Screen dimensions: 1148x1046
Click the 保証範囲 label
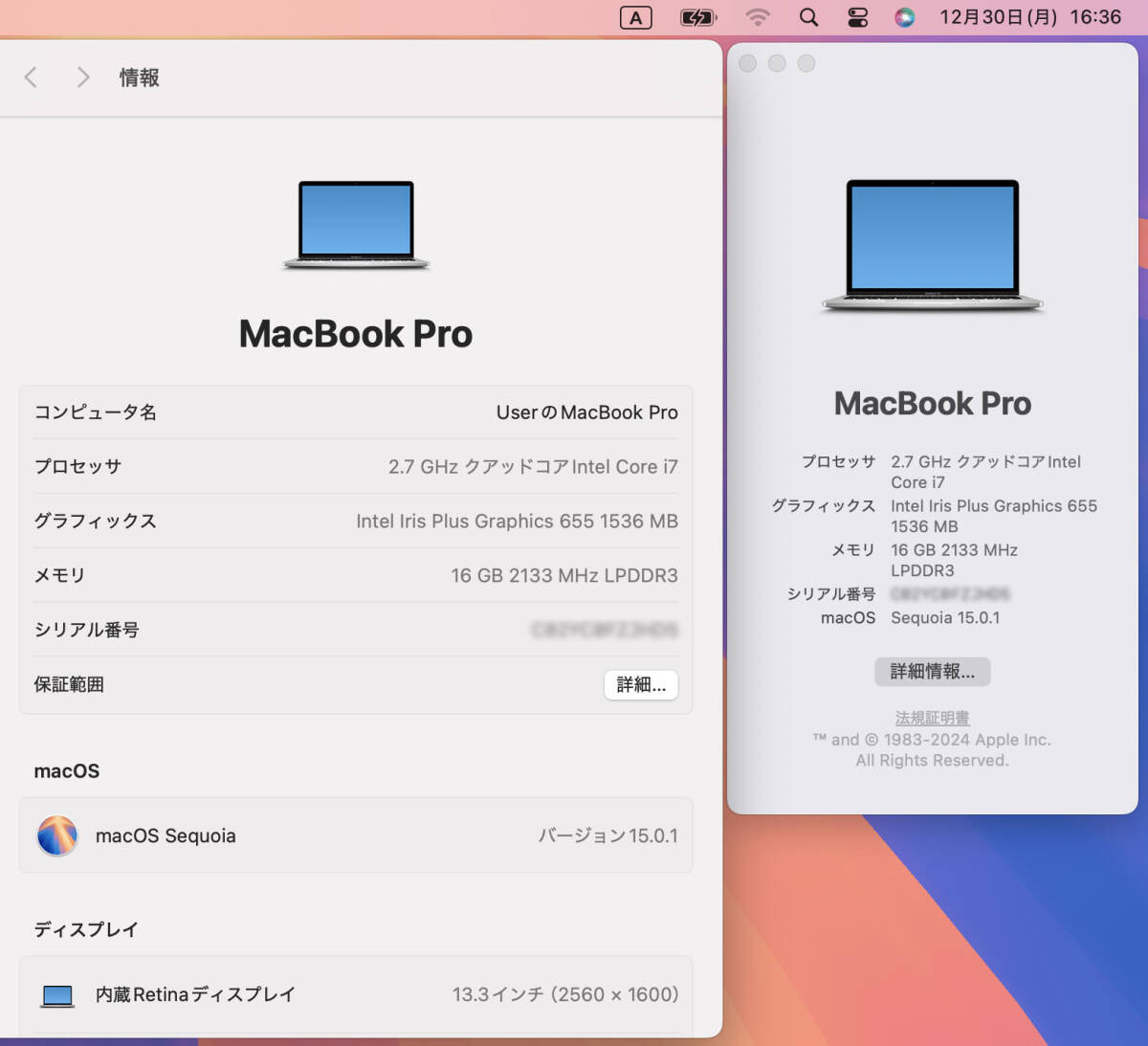click(69, 684)
